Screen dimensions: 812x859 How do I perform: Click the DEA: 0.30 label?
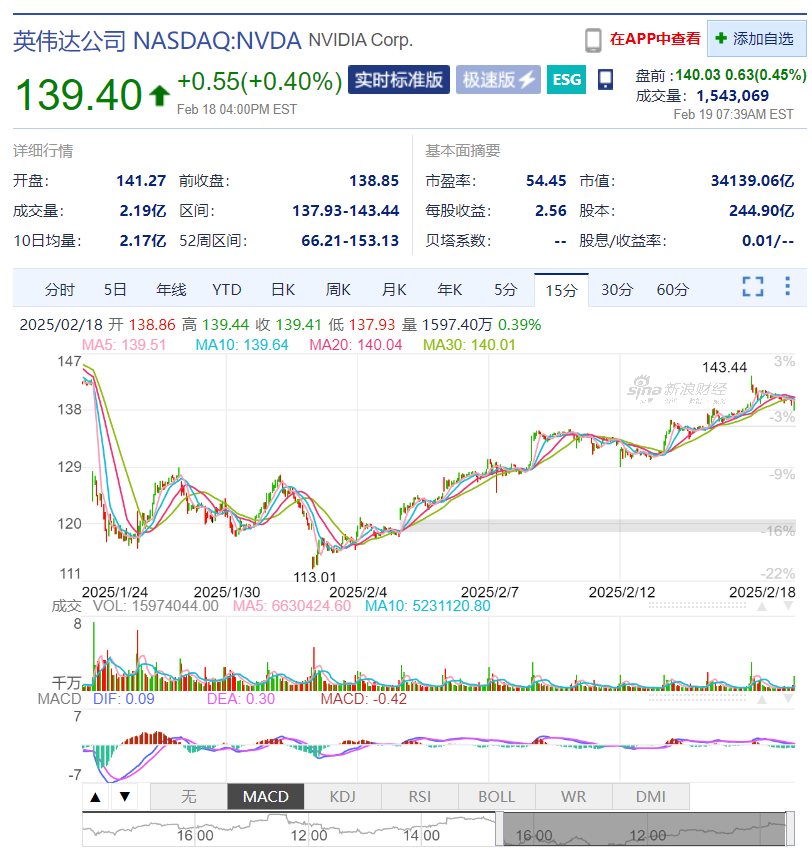tap(241, 699)
